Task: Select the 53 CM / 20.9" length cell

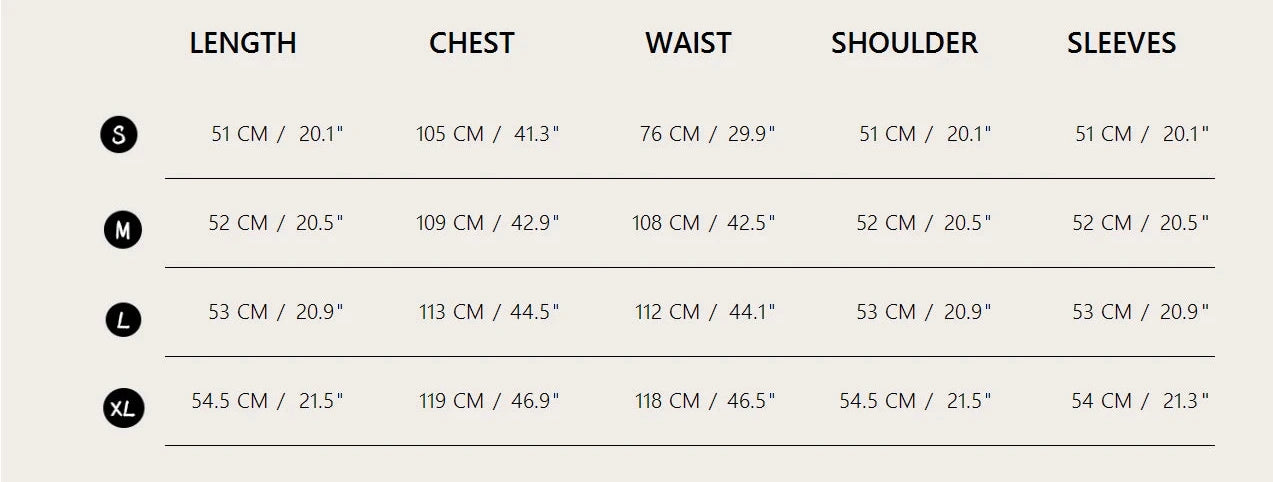Action: 276,312
